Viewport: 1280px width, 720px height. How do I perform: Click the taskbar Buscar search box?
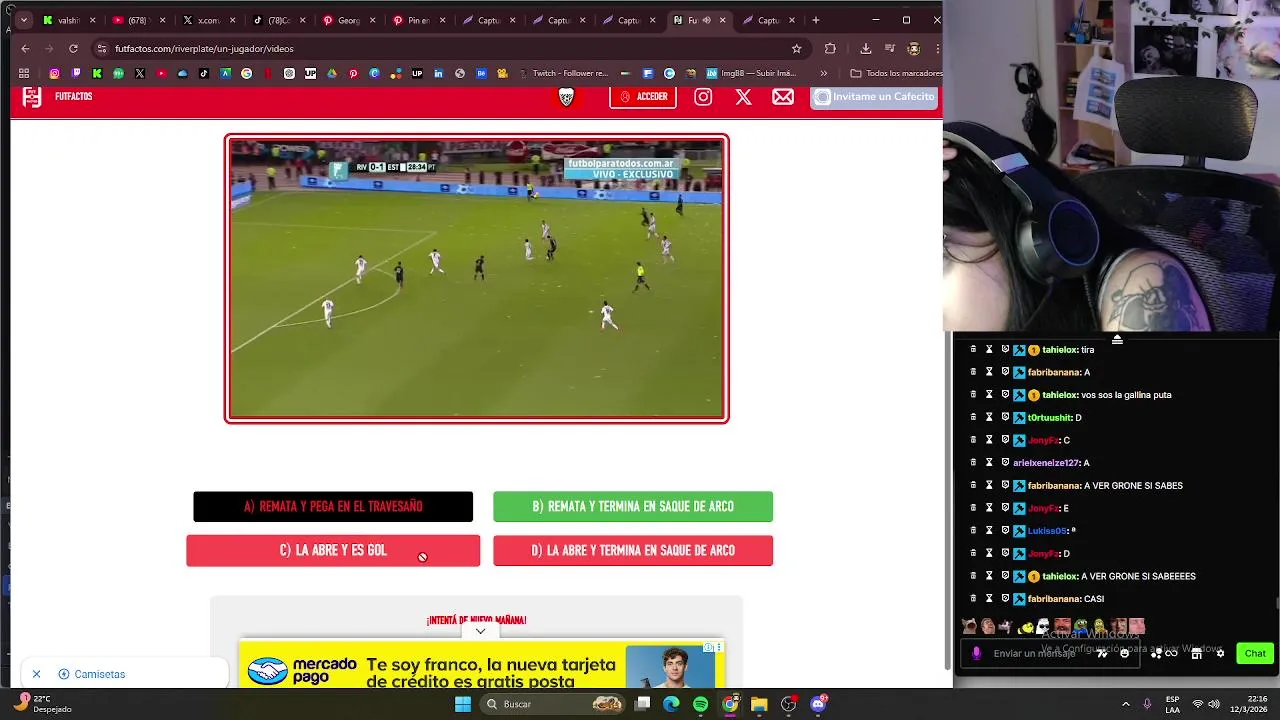click(553, 704)
